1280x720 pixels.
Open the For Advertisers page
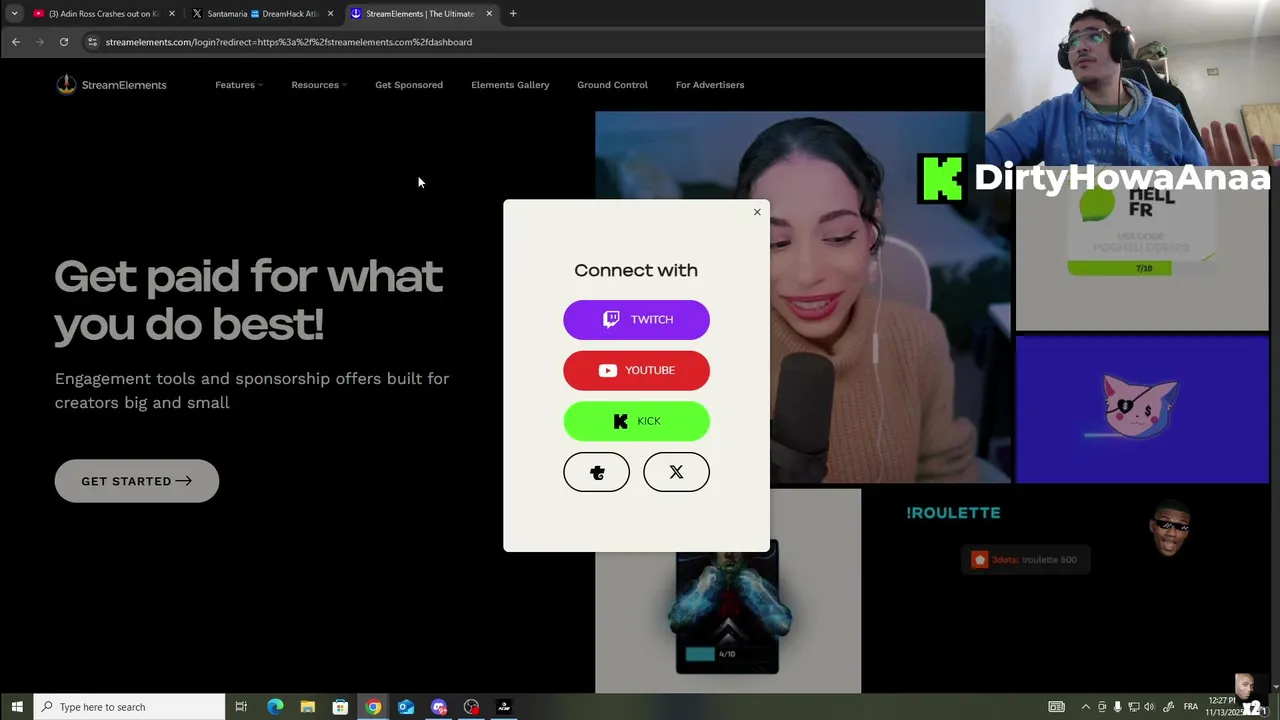point(710,85)
